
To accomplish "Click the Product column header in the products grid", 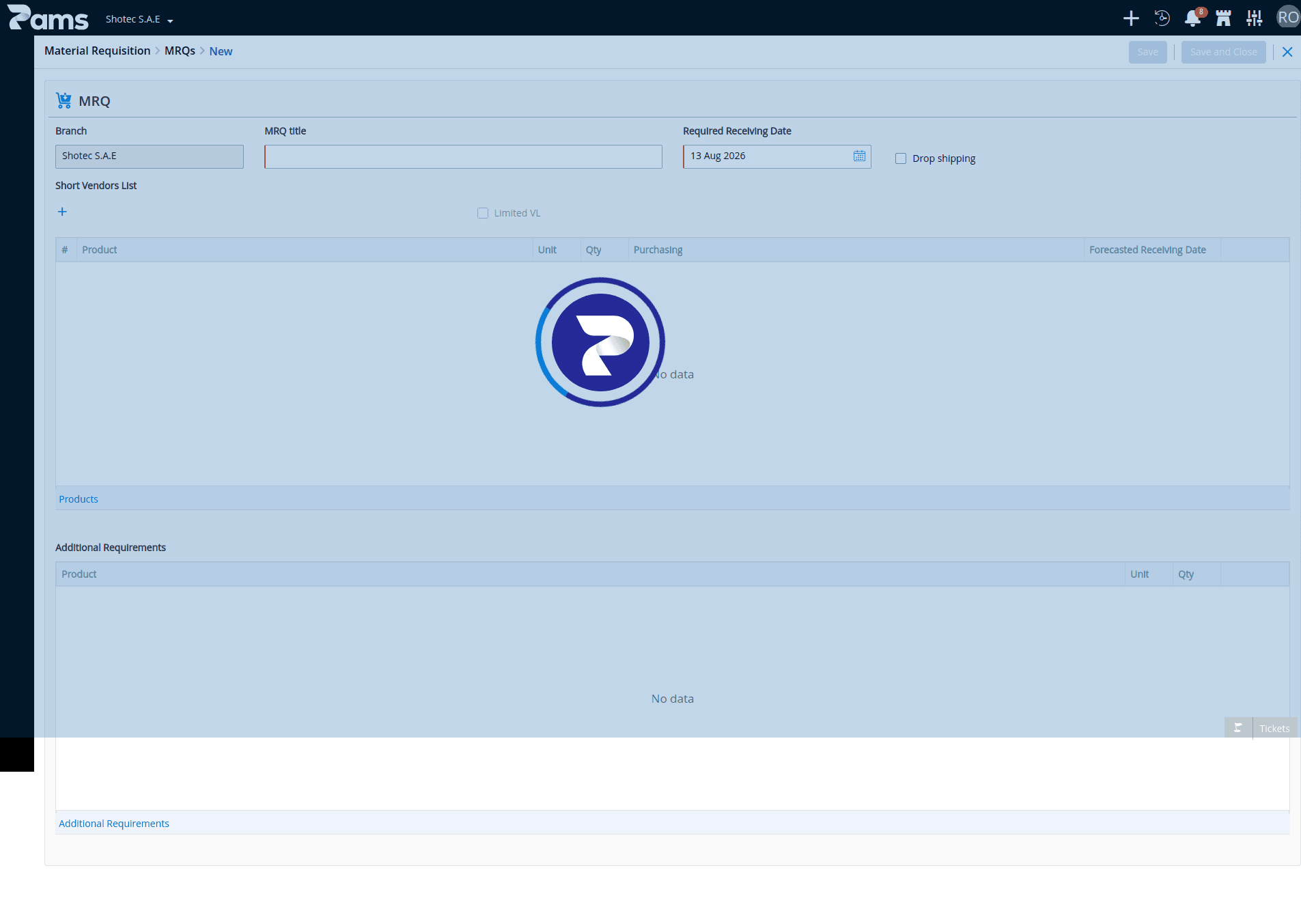I will click(304, 250).
